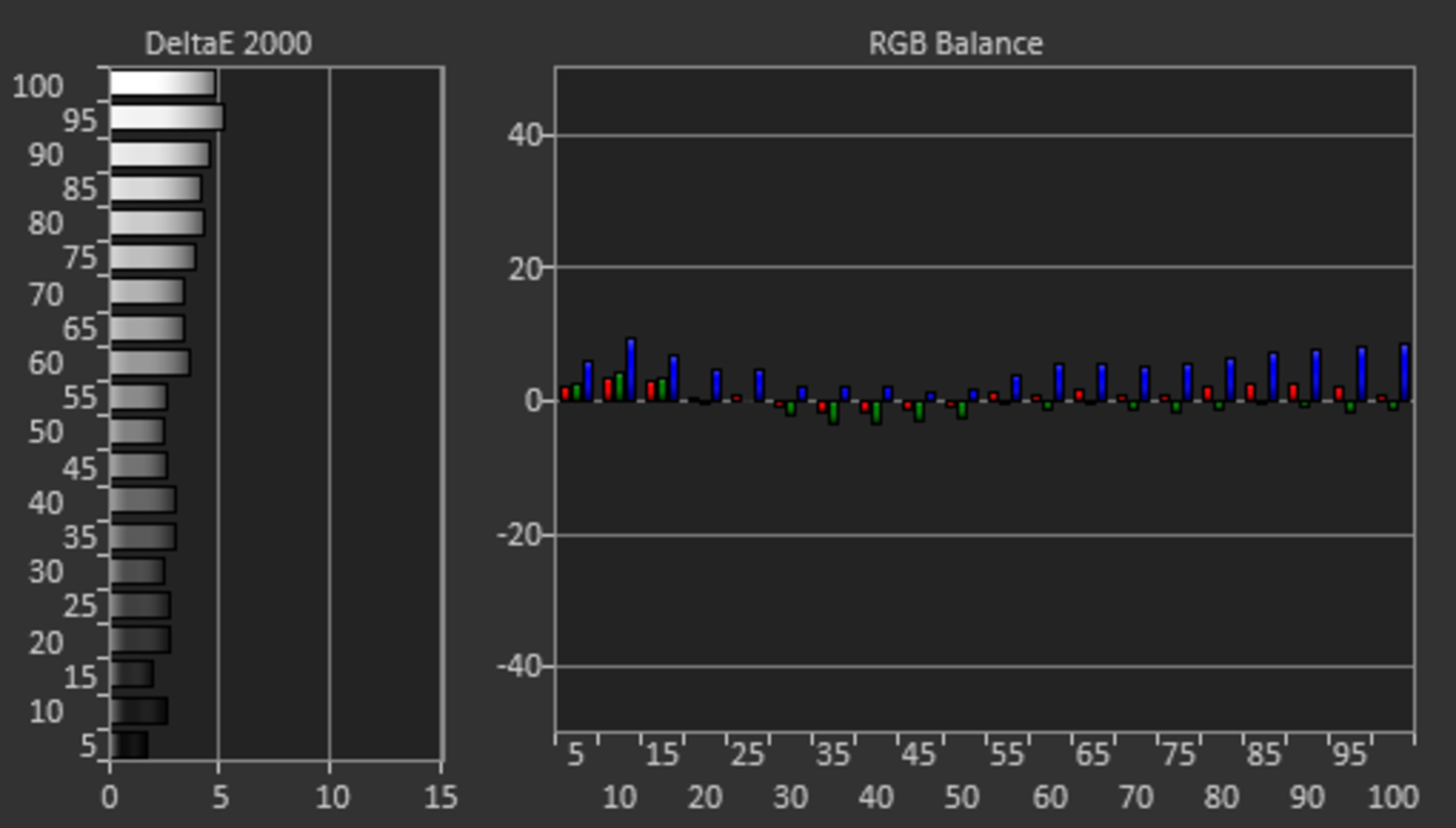Viewport: 1456px width, 828px height.
Task: Click the DeltaE bar for level 5
Action: (129, 745)
